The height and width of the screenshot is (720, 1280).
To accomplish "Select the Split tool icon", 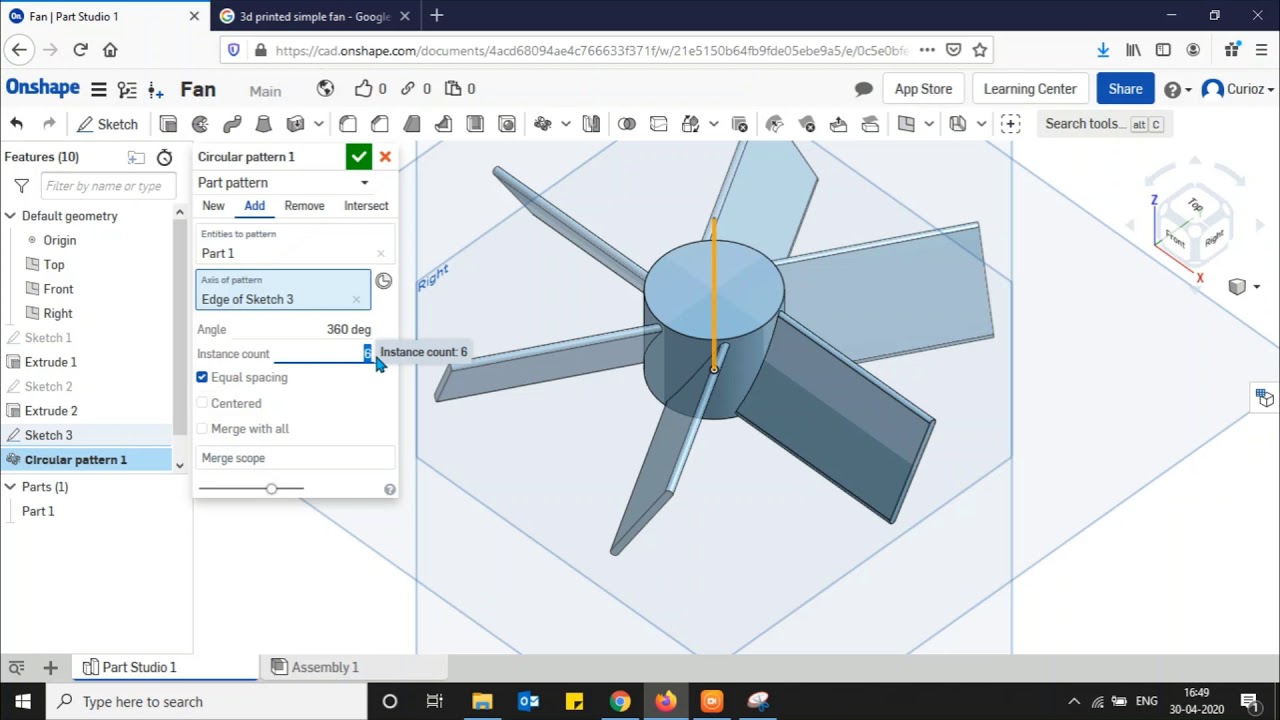I will point(658,124).
